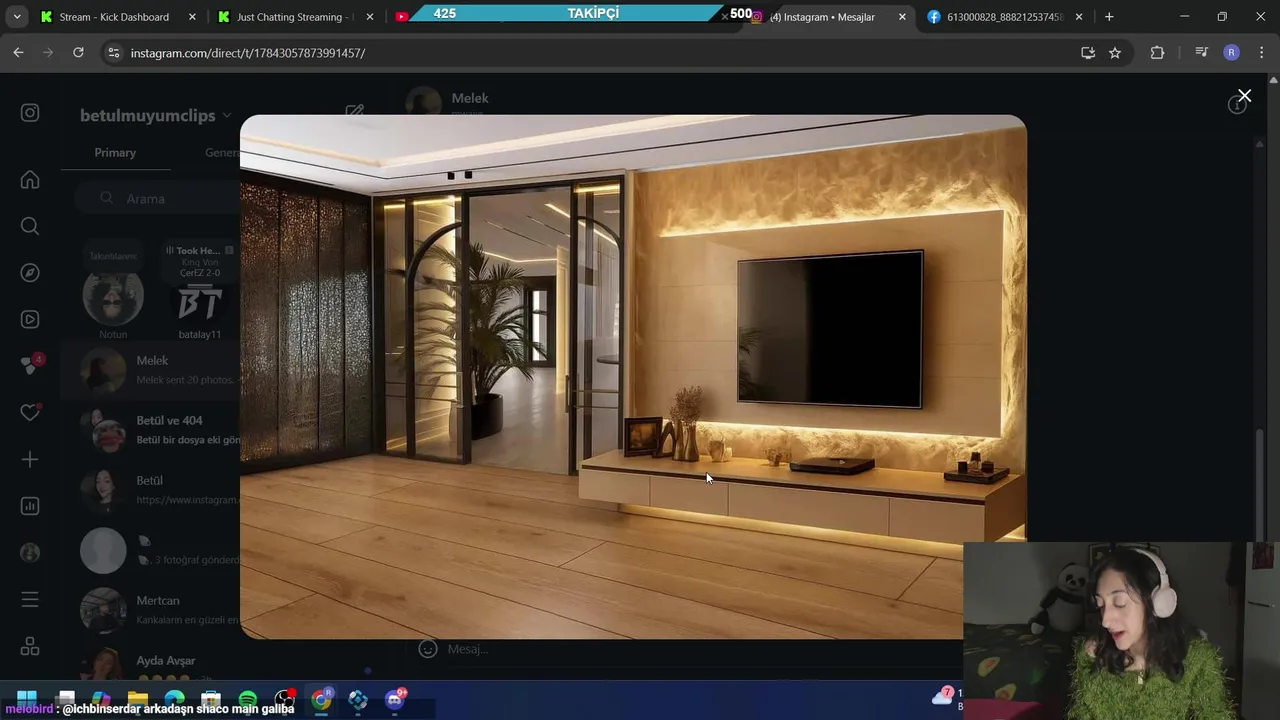Go back in the browser
This screenshot has width=1280, height=720.
pyautogui.click(x=18, y=52)
